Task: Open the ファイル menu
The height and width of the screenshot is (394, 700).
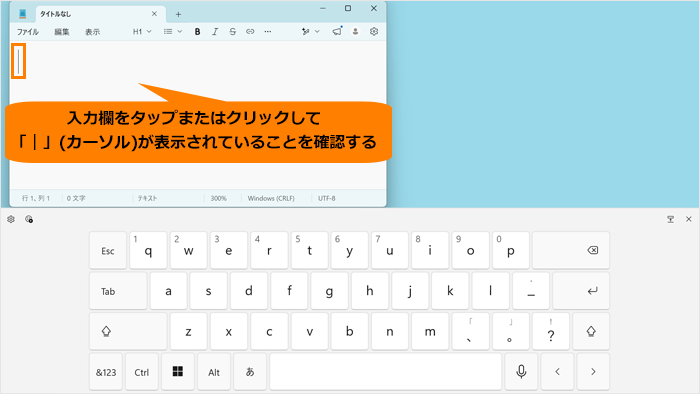Action: [x=28, y=32]
